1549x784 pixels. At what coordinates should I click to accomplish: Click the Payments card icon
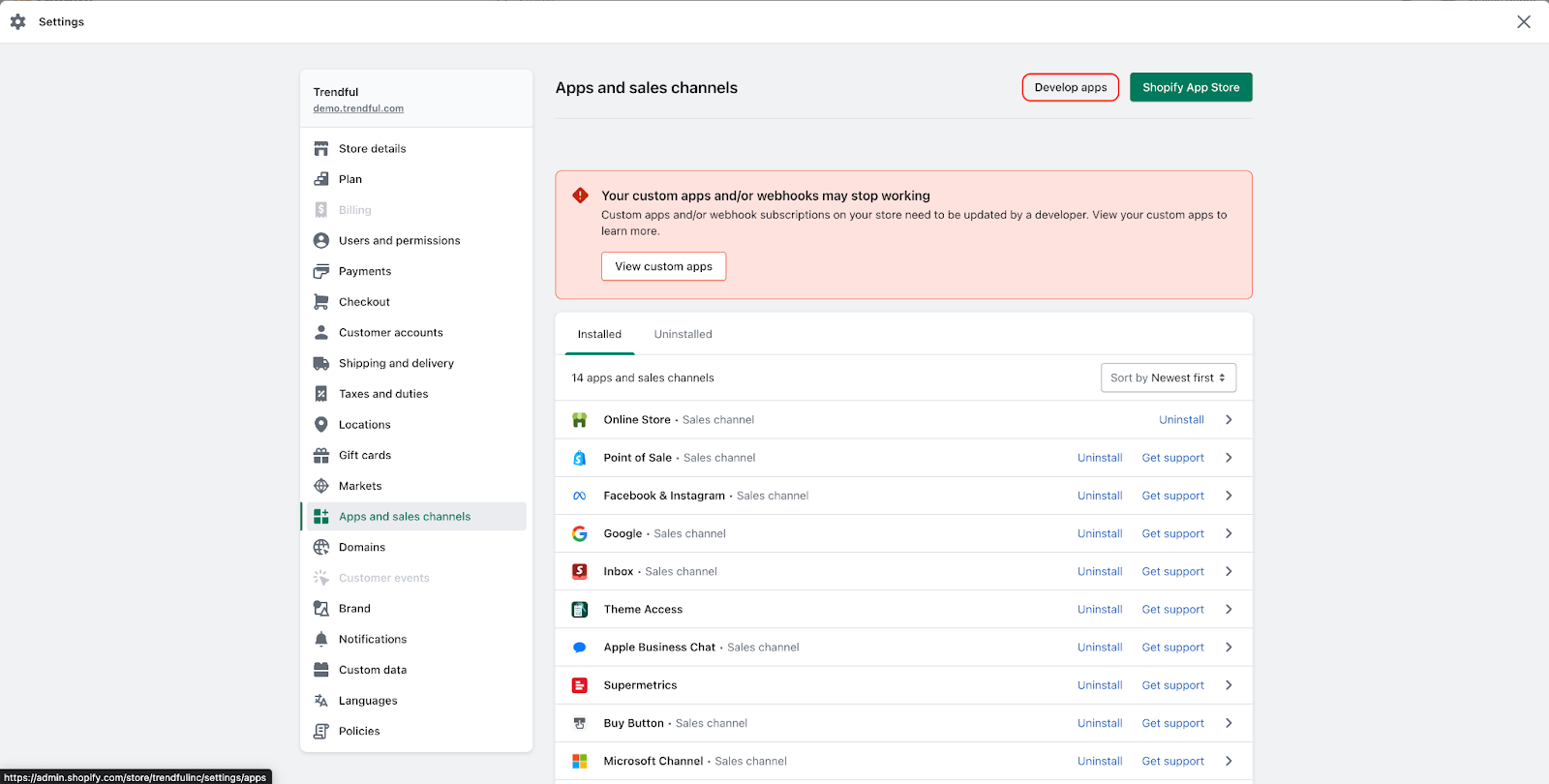point(321,271)
